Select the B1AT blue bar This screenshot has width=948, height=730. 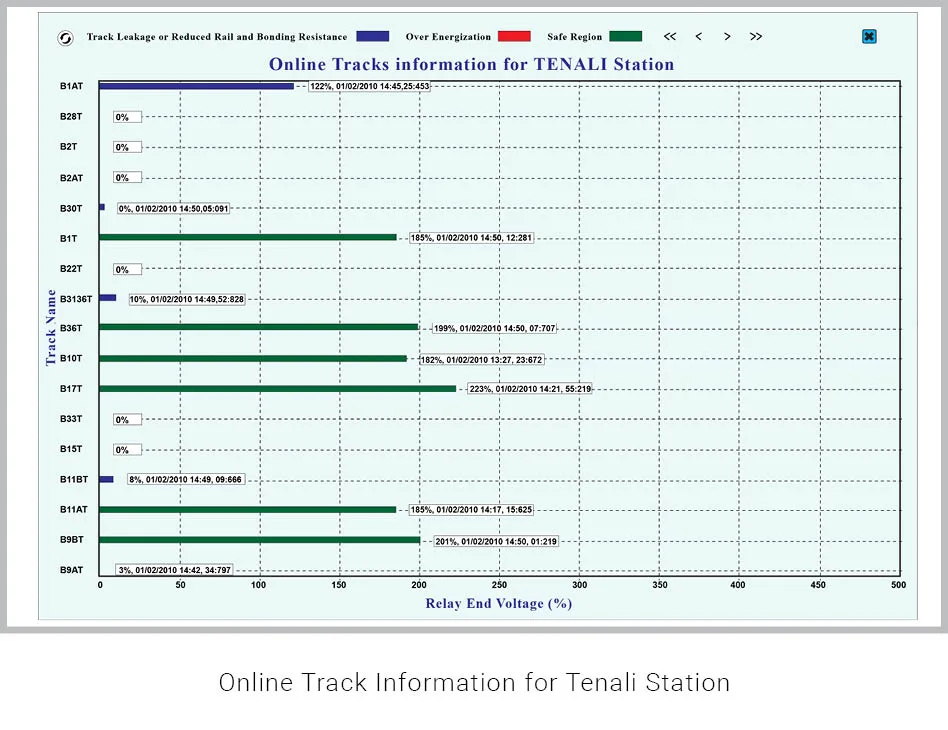pyautogui.click(x=196, y=86)
